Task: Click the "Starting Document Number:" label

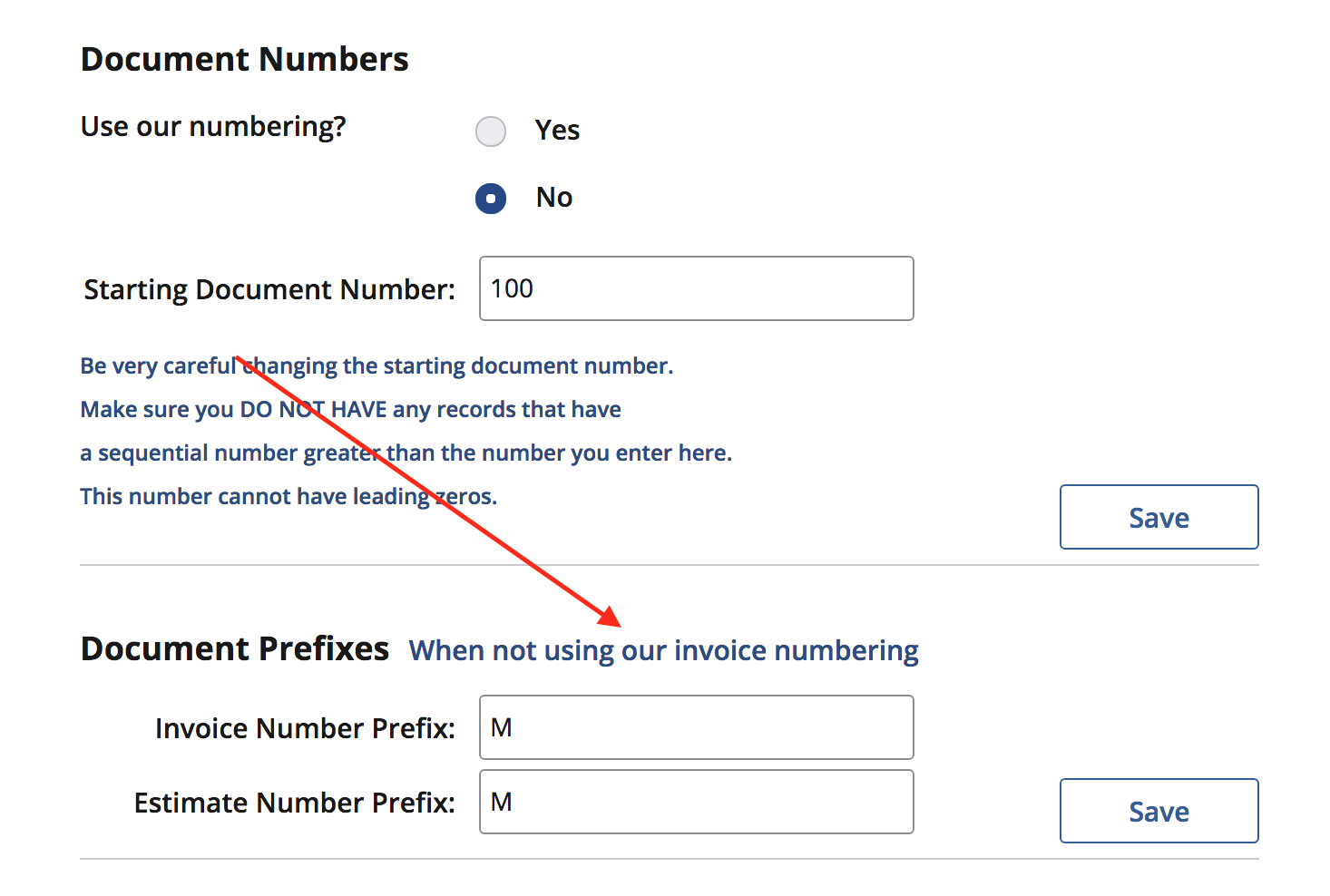Action: point(269,289)
